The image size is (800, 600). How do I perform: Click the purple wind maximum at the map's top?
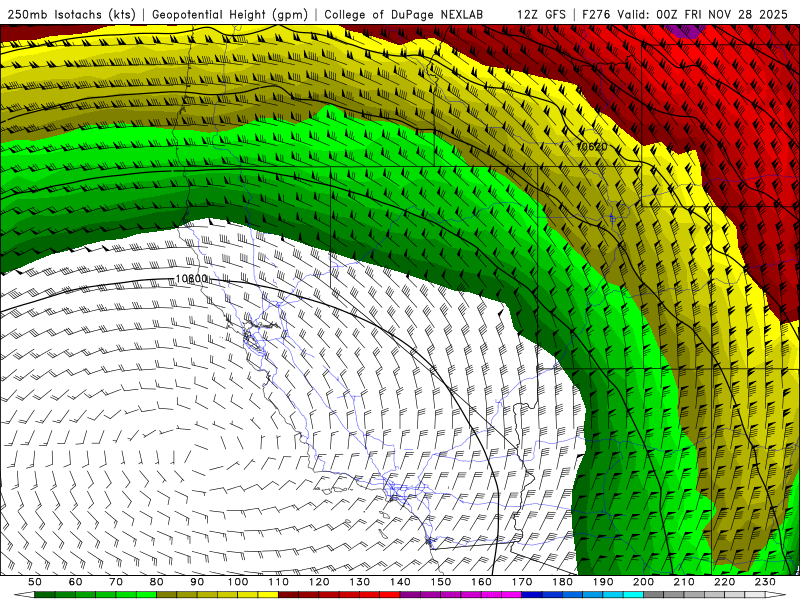(x=686, y=31)
